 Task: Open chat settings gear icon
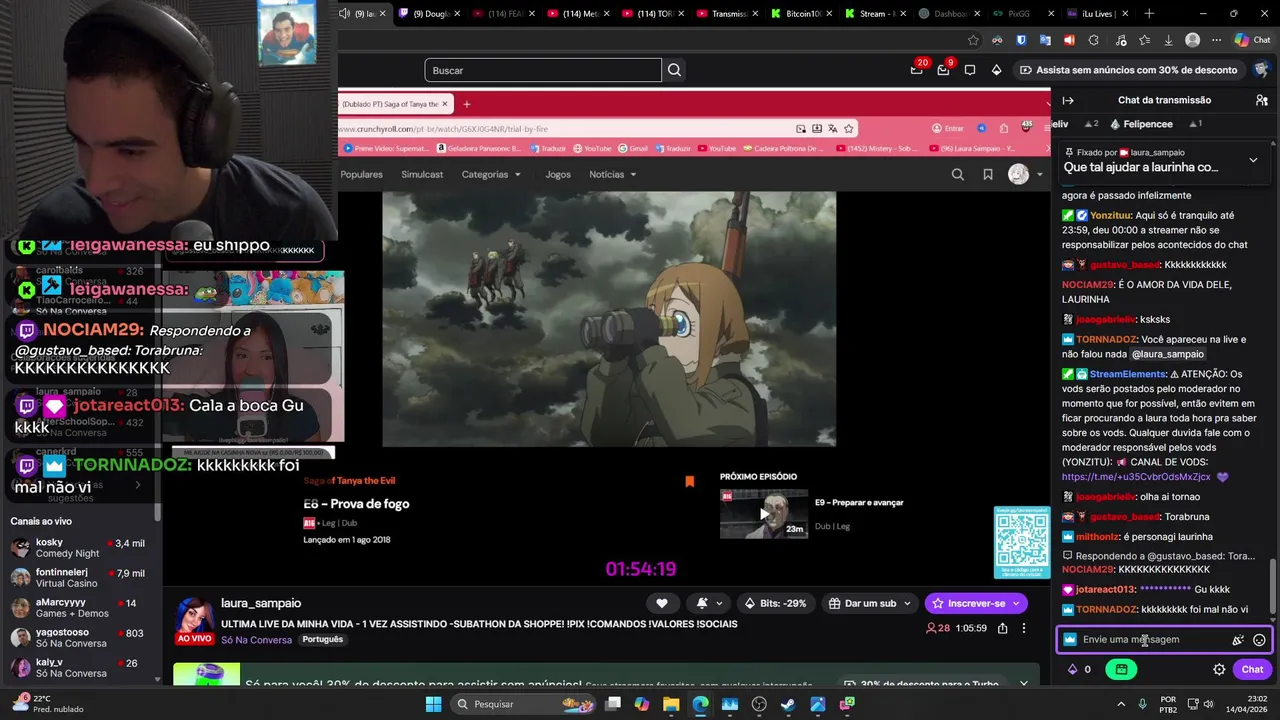tap(1219, 670)
